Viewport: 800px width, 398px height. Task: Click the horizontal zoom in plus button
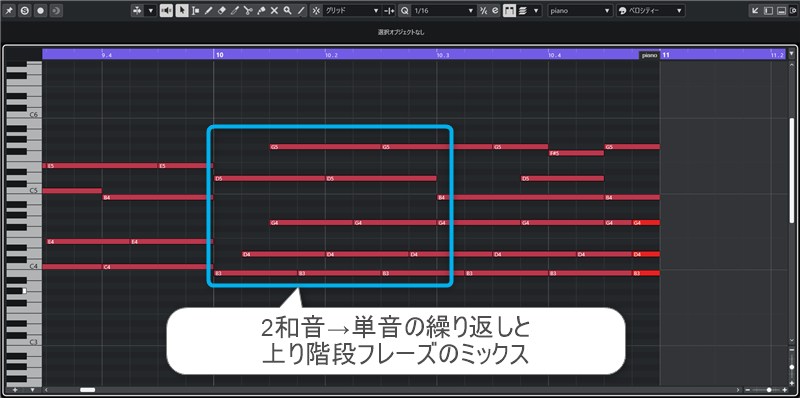[785, 390]
